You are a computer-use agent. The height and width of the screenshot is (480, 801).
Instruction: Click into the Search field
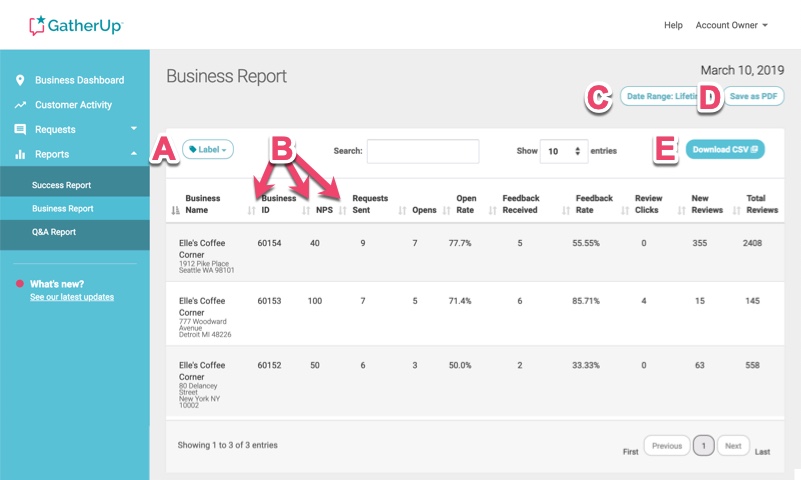point(423,151)
